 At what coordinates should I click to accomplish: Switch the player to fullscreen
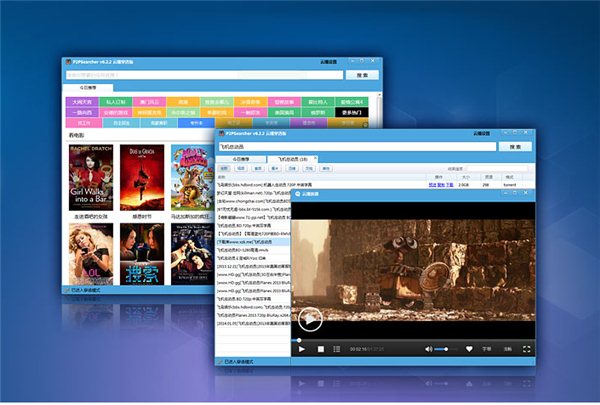point(527,349)
